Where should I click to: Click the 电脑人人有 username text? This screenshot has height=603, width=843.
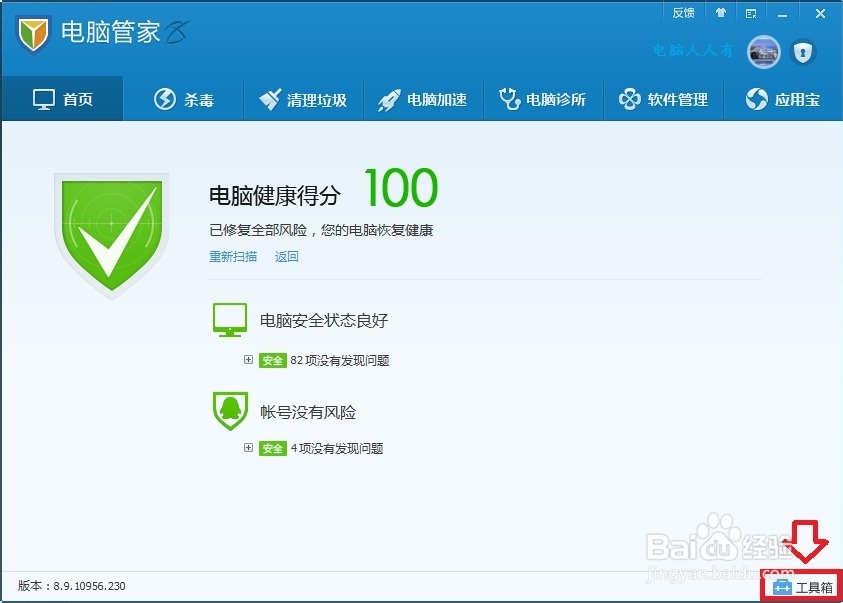693,51
